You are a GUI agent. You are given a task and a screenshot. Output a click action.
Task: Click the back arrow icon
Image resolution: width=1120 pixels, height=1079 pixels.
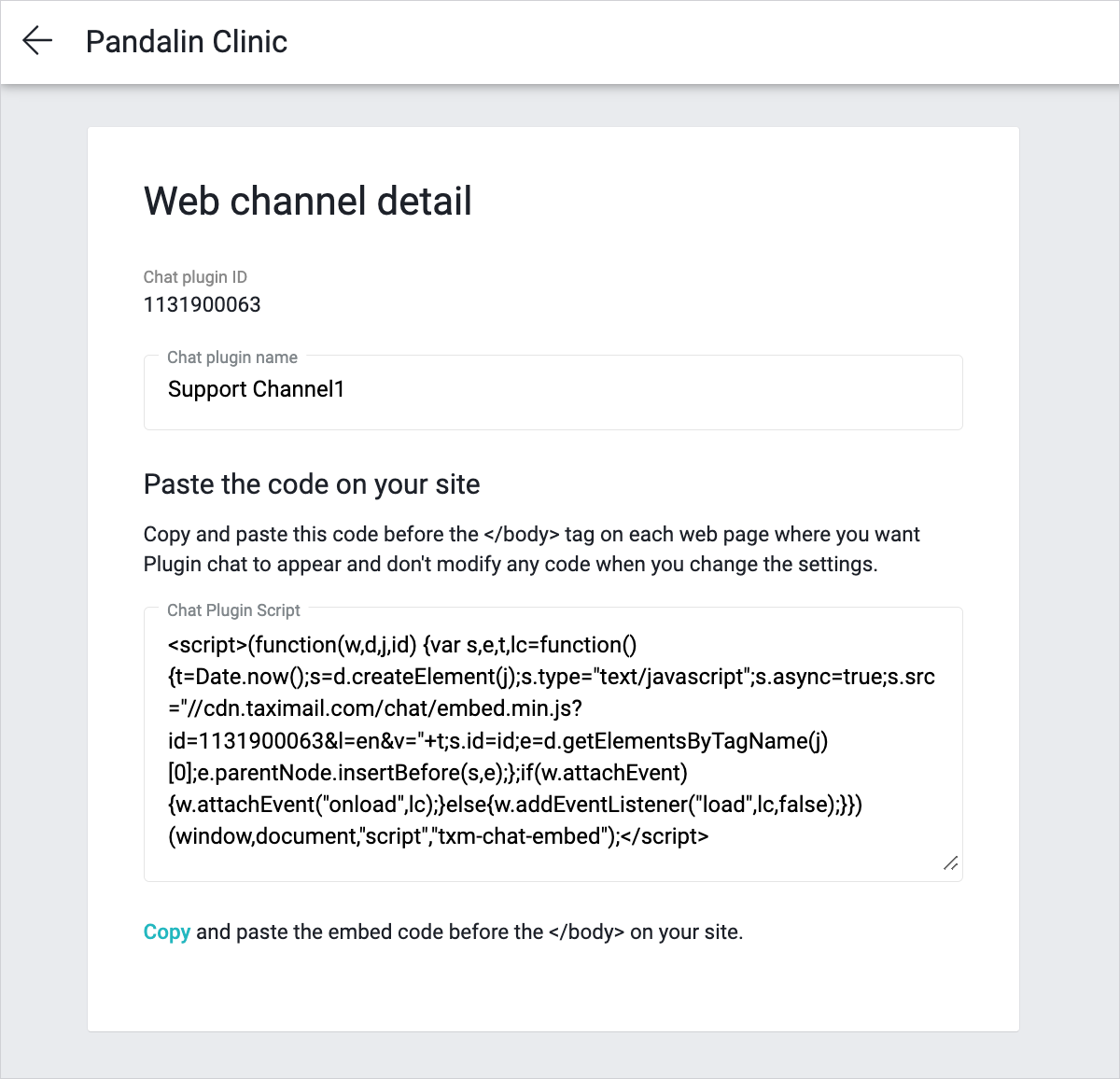click(37, 41)
